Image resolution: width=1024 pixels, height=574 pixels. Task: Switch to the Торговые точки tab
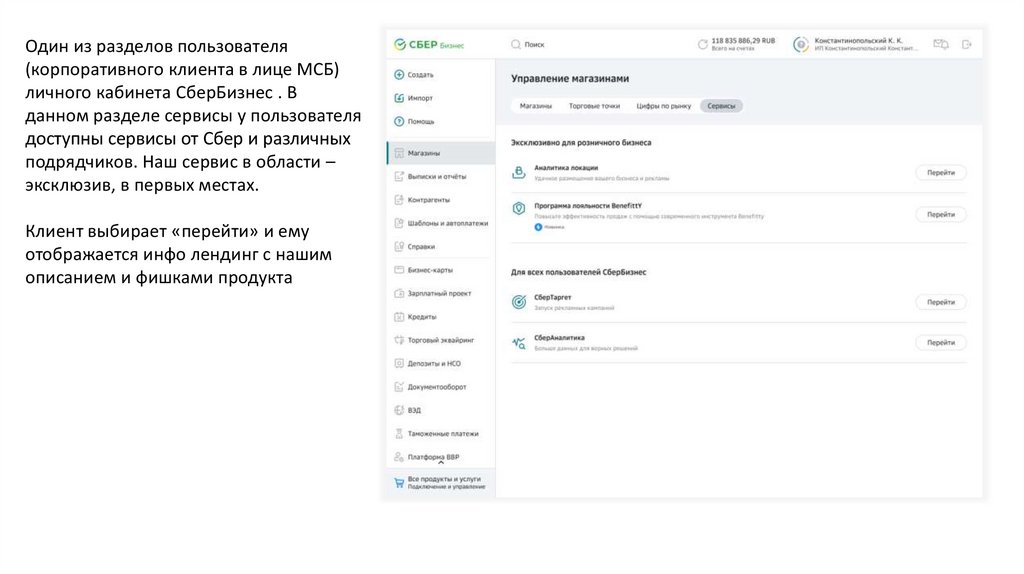coord(594,106)
